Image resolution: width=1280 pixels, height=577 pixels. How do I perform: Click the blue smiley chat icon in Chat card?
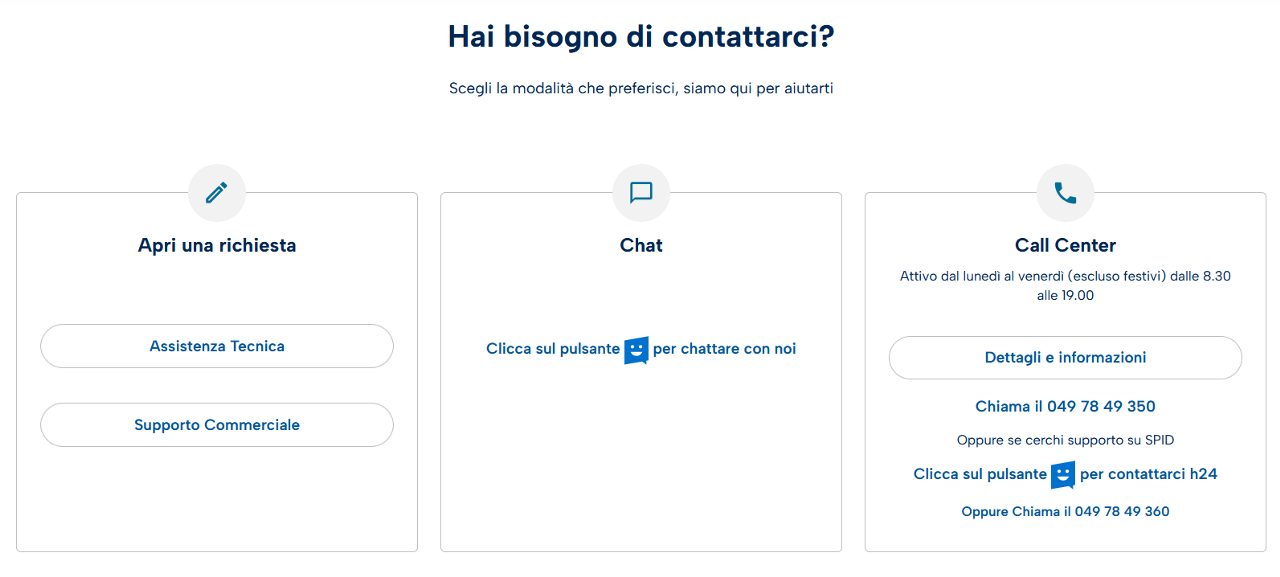(x=636, y=350)
